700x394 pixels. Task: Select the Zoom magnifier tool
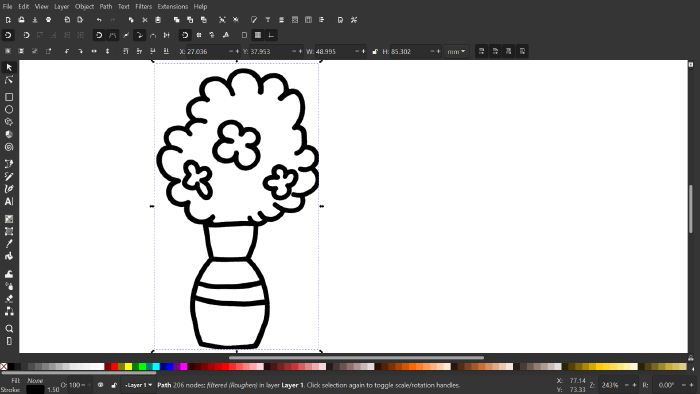9,328
